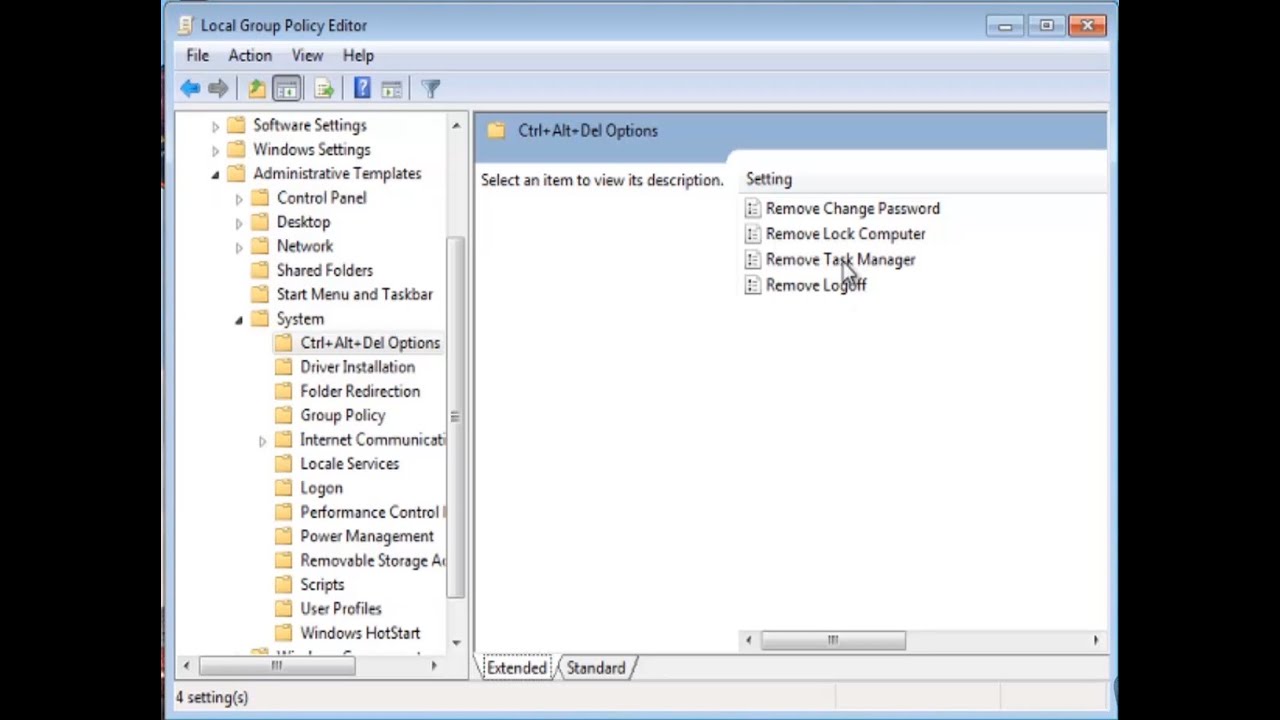Toggle Show/Hide Console Tree toolbar icon
Image resolution: width=1280 pixels, height=720 pixels.
[x=287, y=89]
